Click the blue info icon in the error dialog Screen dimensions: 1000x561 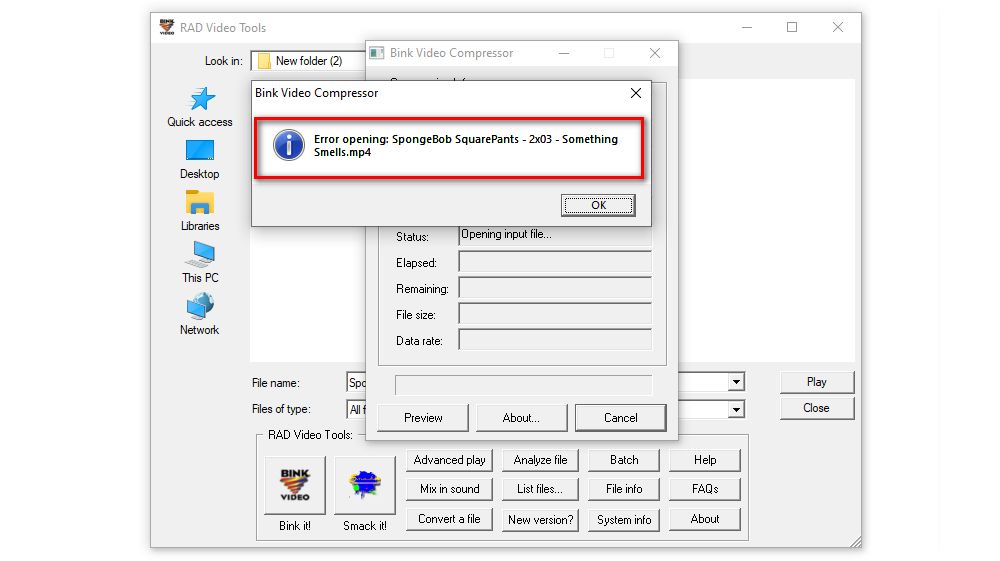point(289,145)
